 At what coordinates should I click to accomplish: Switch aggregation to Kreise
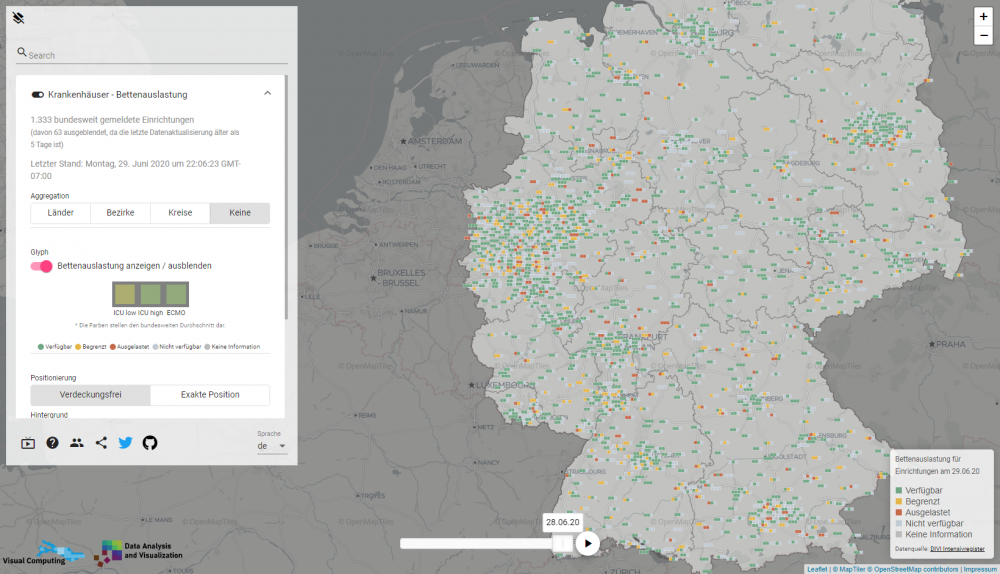click(x=180, y=213)
